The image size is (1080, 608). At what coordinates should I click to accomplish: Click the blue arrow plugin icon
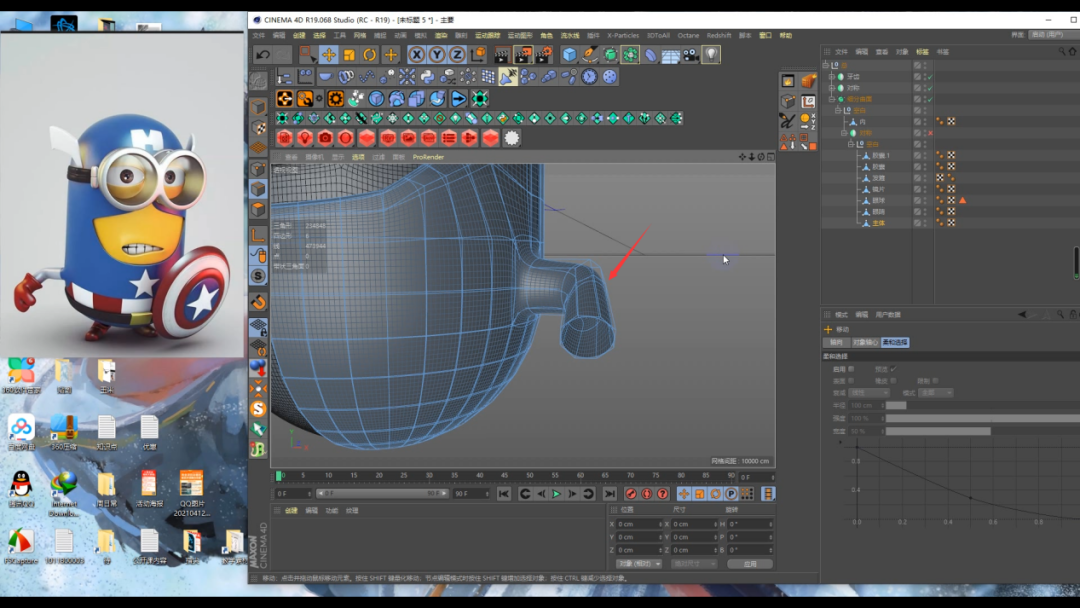(458, 98)
